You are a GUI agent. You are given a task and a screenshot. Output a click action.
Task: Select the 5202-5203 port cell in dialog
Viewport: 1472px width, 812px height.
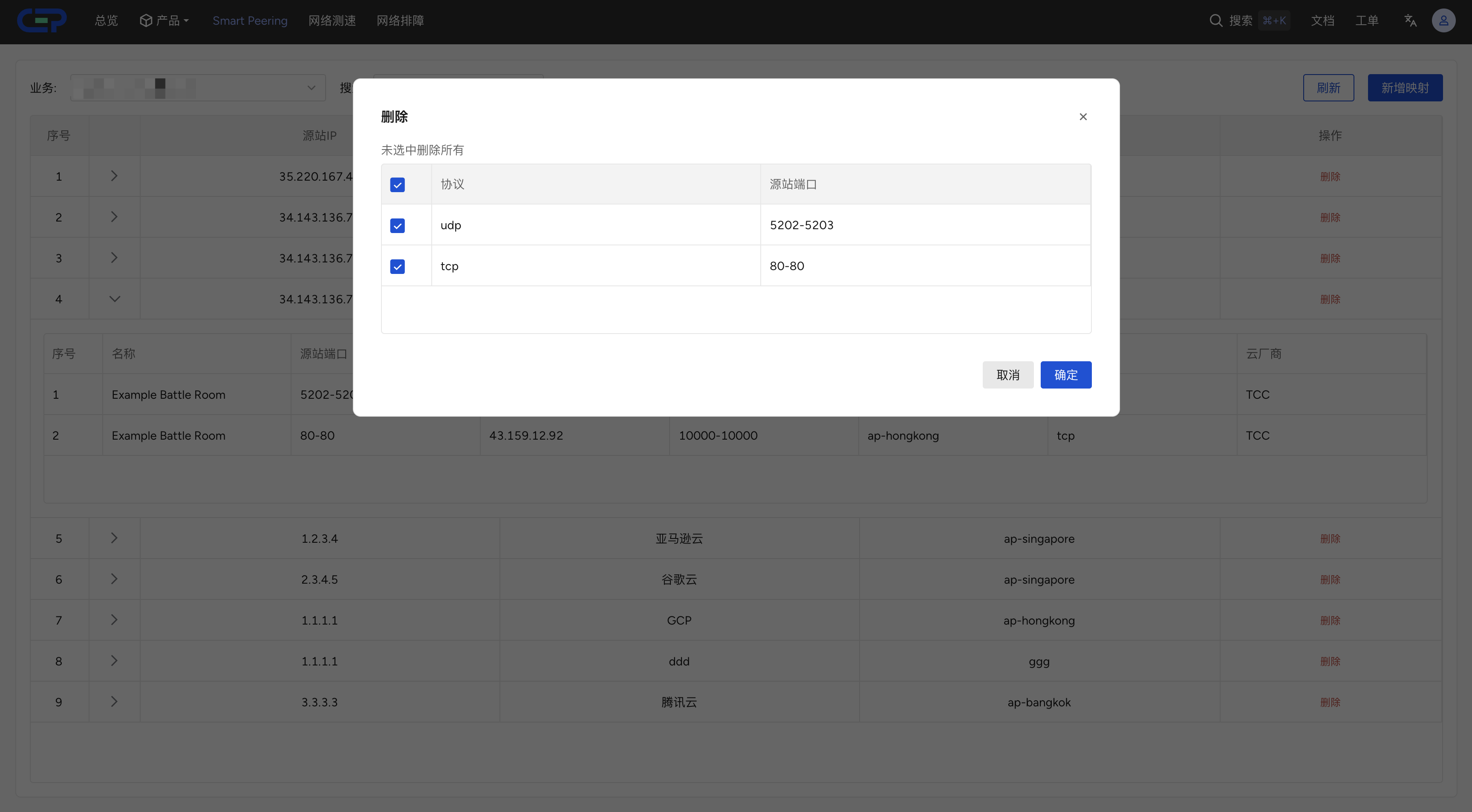tap(925, 225)
